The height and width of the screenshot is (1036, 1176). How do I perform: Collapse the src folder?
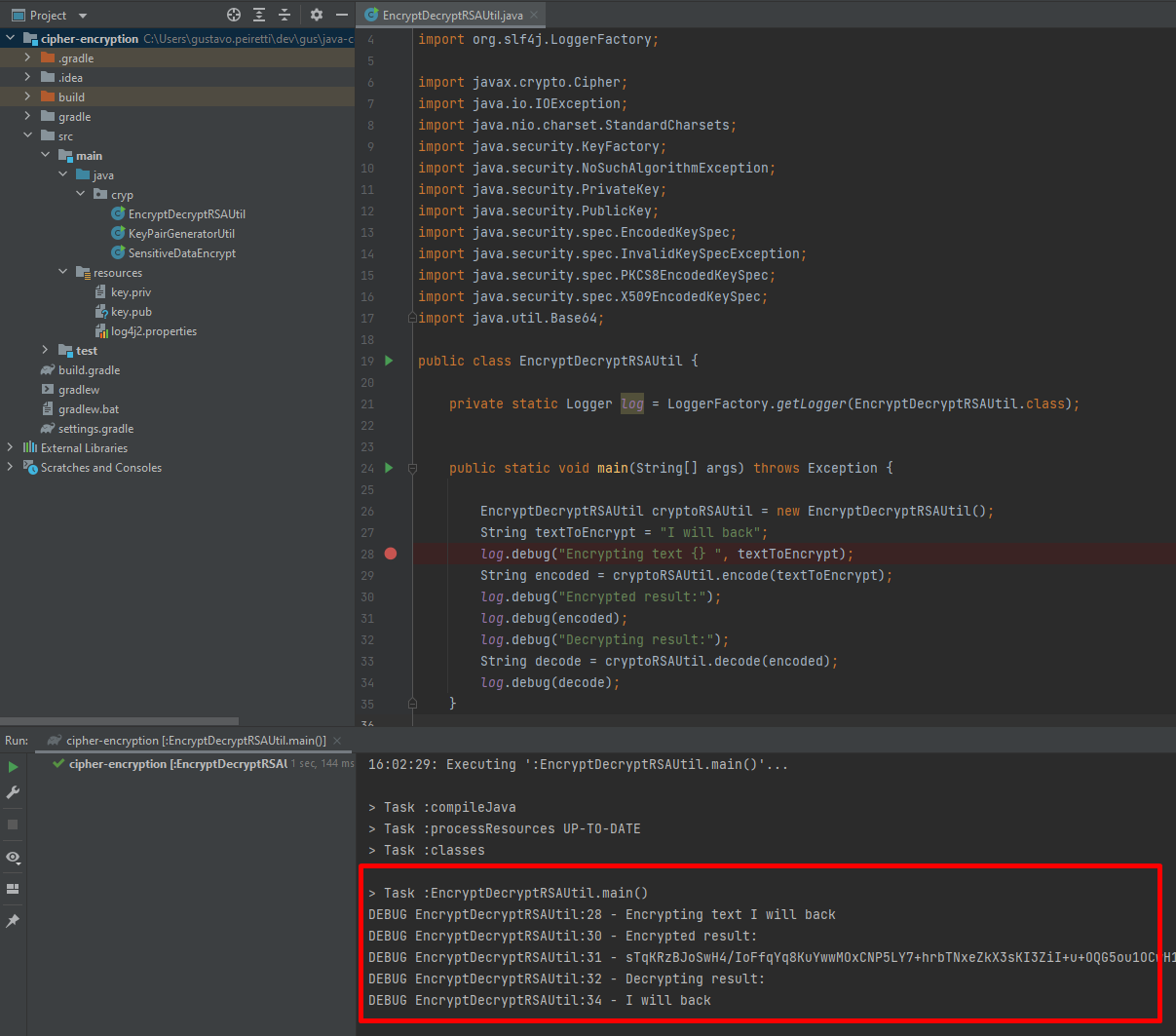(27, 135)
